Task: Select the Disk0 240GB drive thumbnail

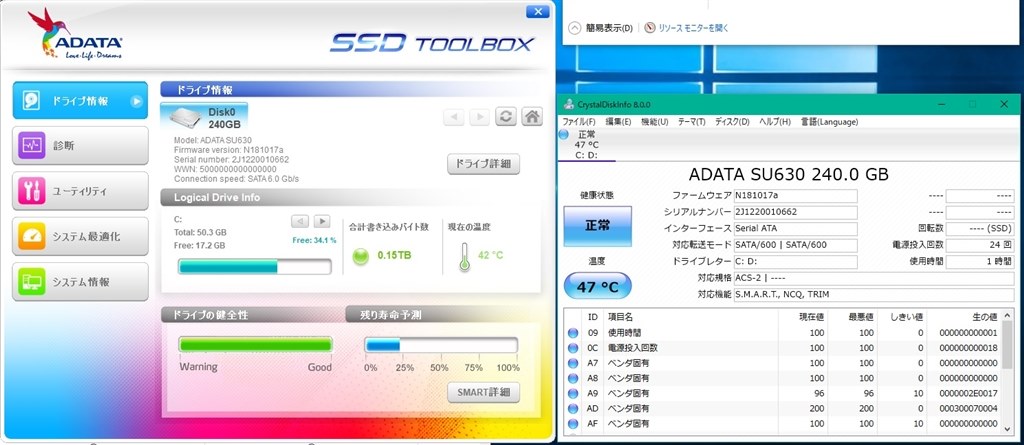Action: click(204, 117)
